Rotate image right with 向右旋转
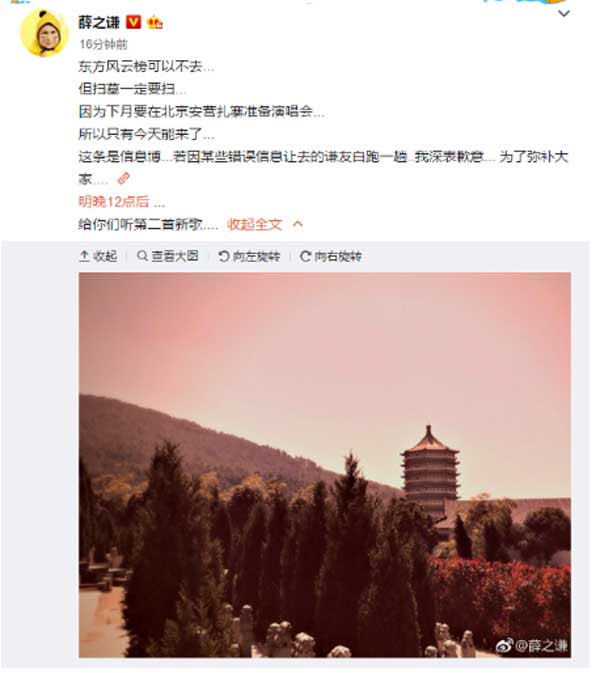600x673 pixels. pyautogui.click(x=331, y=256)
